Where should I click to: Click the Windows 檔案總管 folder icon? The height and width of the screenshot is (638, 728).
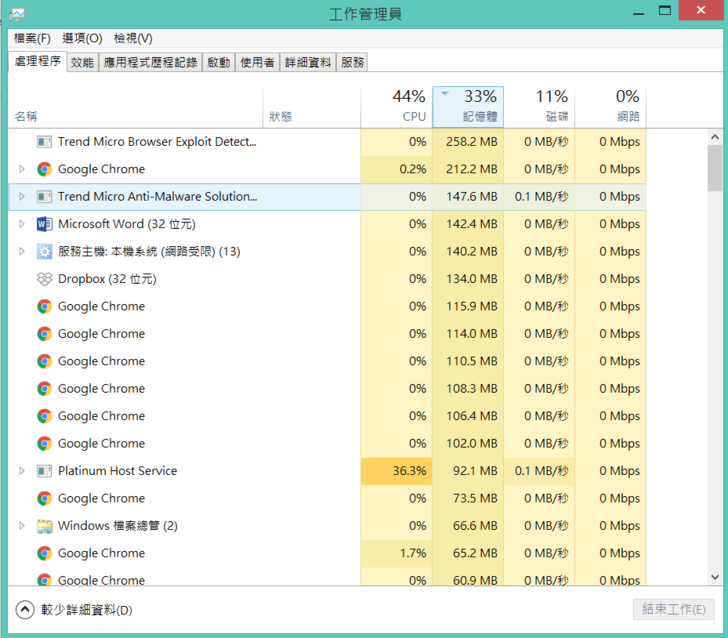(x=44, y=526)
